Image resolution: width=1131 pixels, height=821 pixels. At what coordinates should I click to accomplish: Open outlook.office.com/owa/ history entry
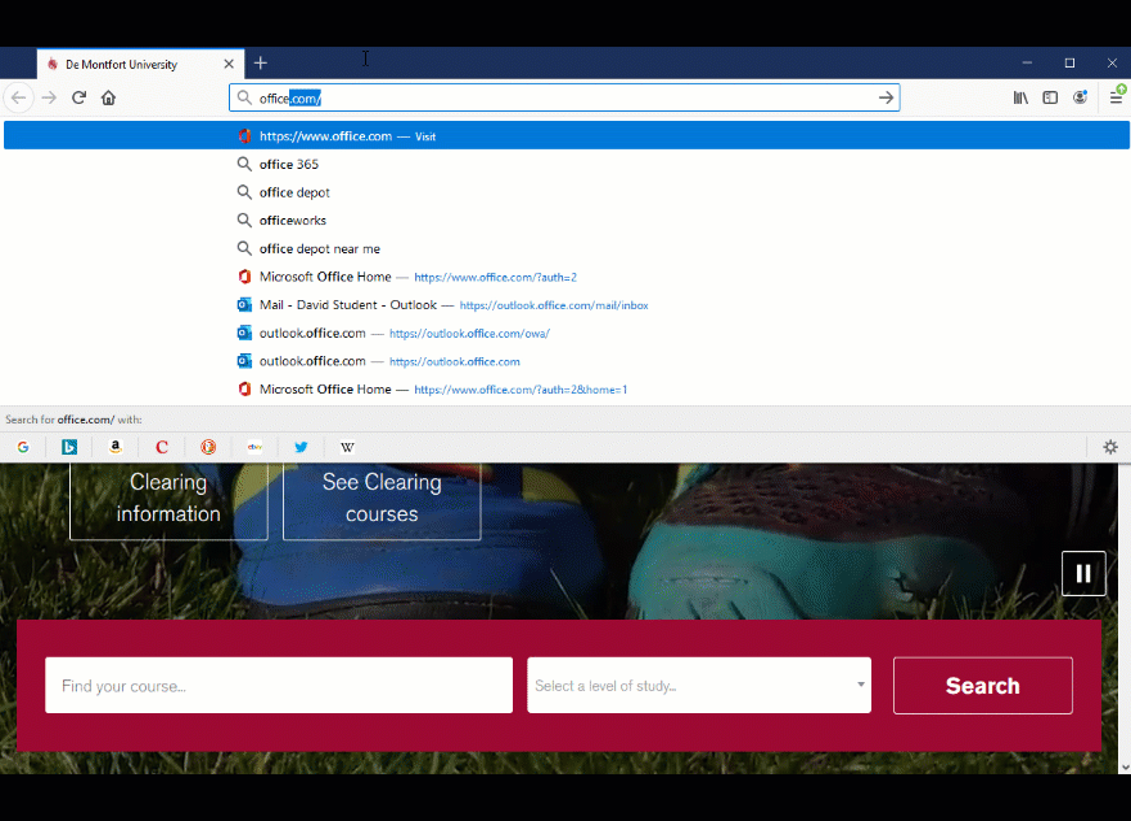pos(566,333)
